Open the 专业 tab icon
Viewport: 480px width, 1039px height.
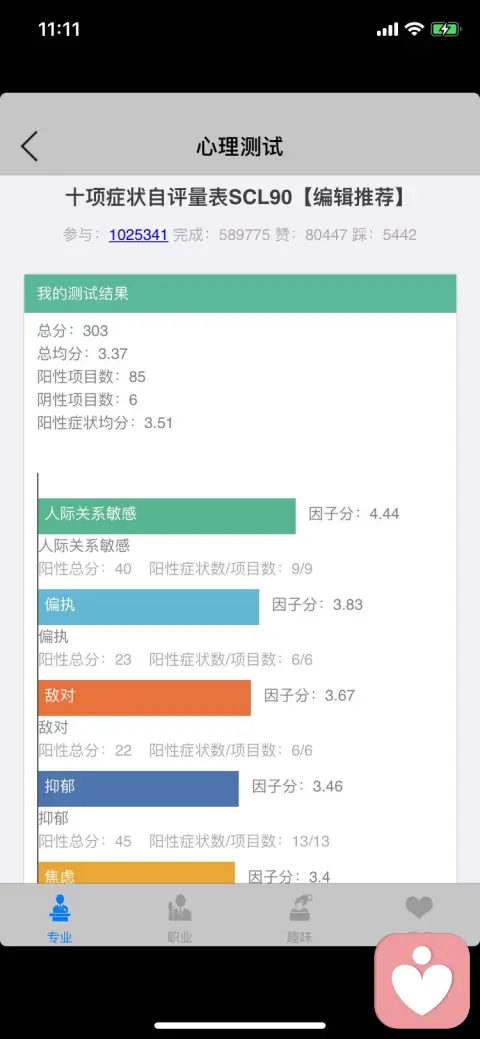point(60,907)
